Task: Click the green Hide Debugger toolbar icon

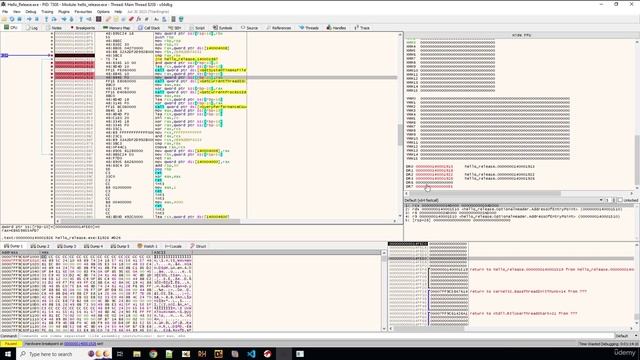Action: pos(181,19)
